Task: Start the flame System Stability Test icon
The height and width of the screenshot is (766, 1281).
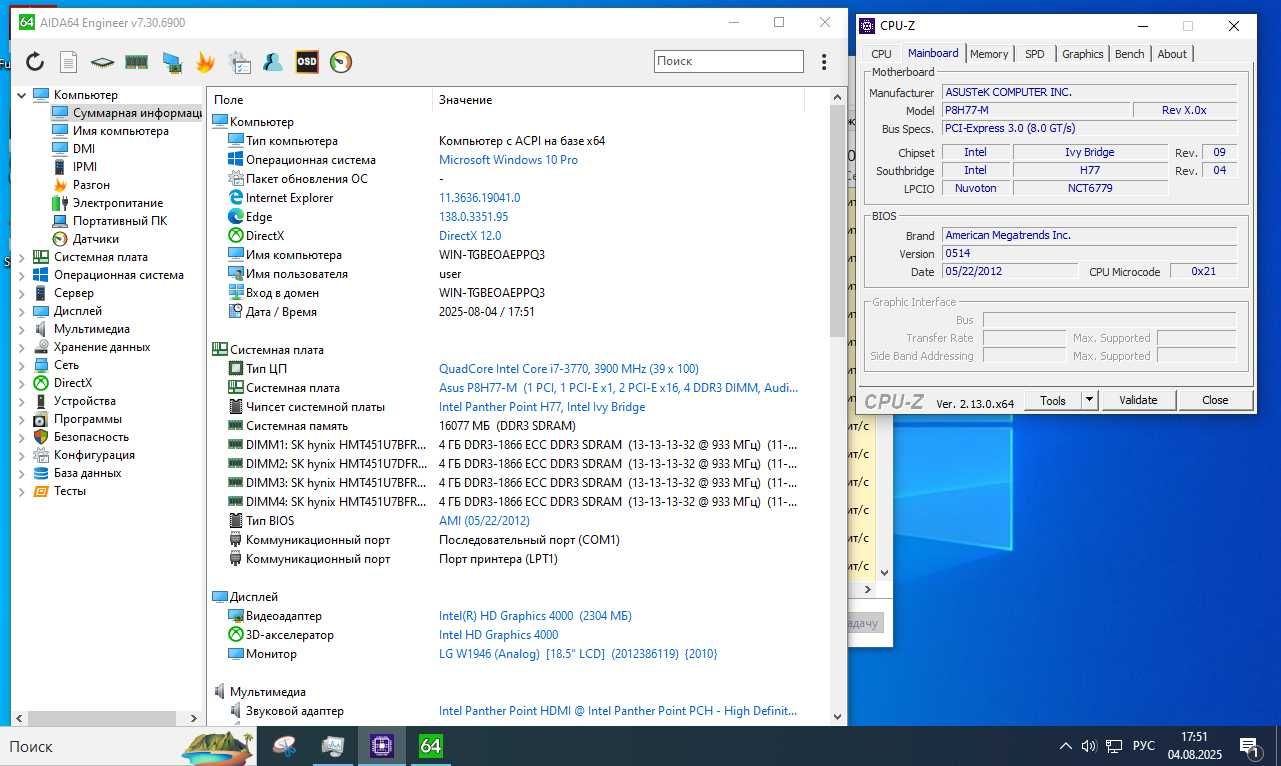Action: click(205, 62)
